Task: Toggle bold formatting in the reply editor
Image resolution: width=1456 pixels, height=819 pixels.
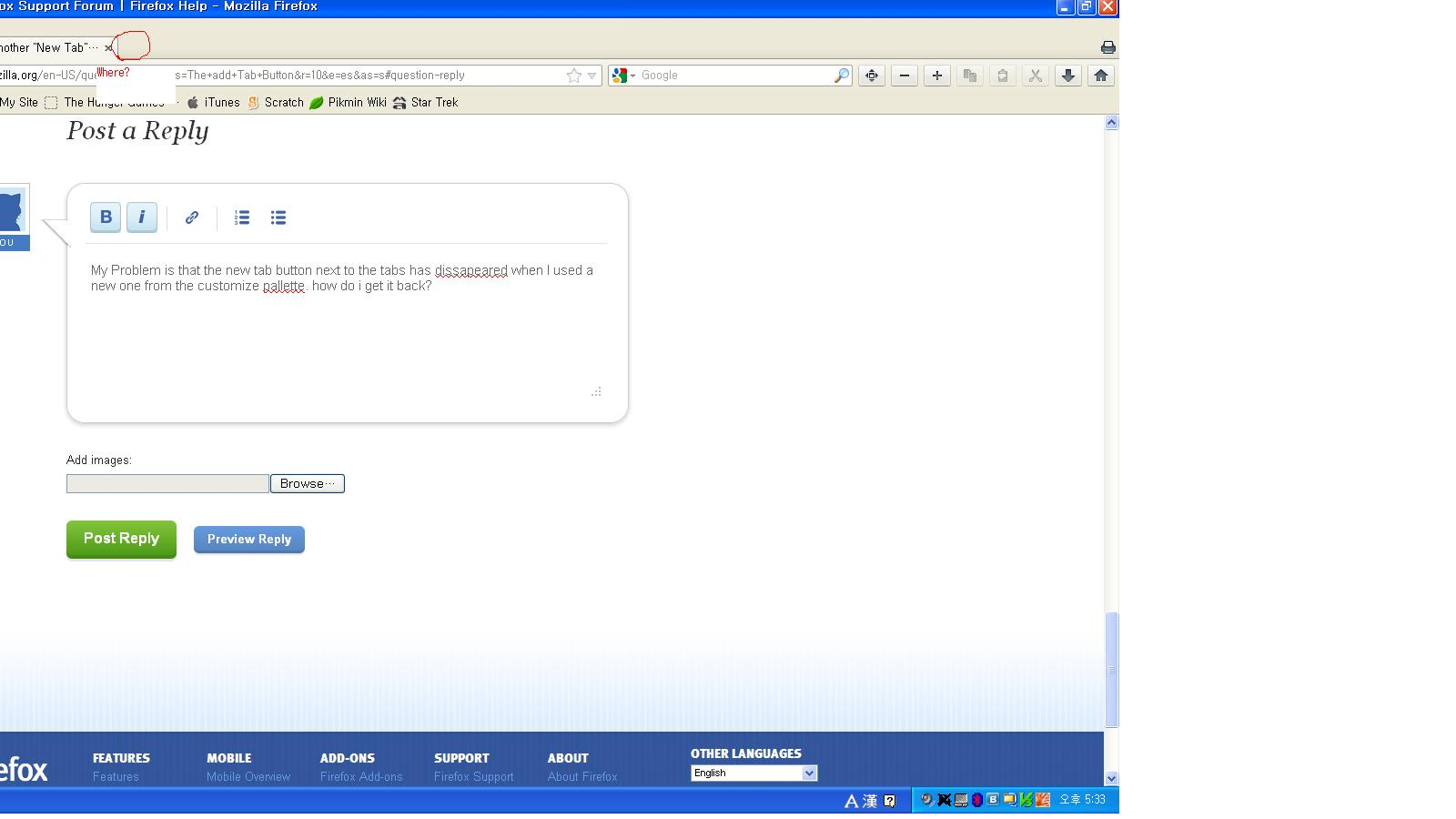Action: (106, 217)
